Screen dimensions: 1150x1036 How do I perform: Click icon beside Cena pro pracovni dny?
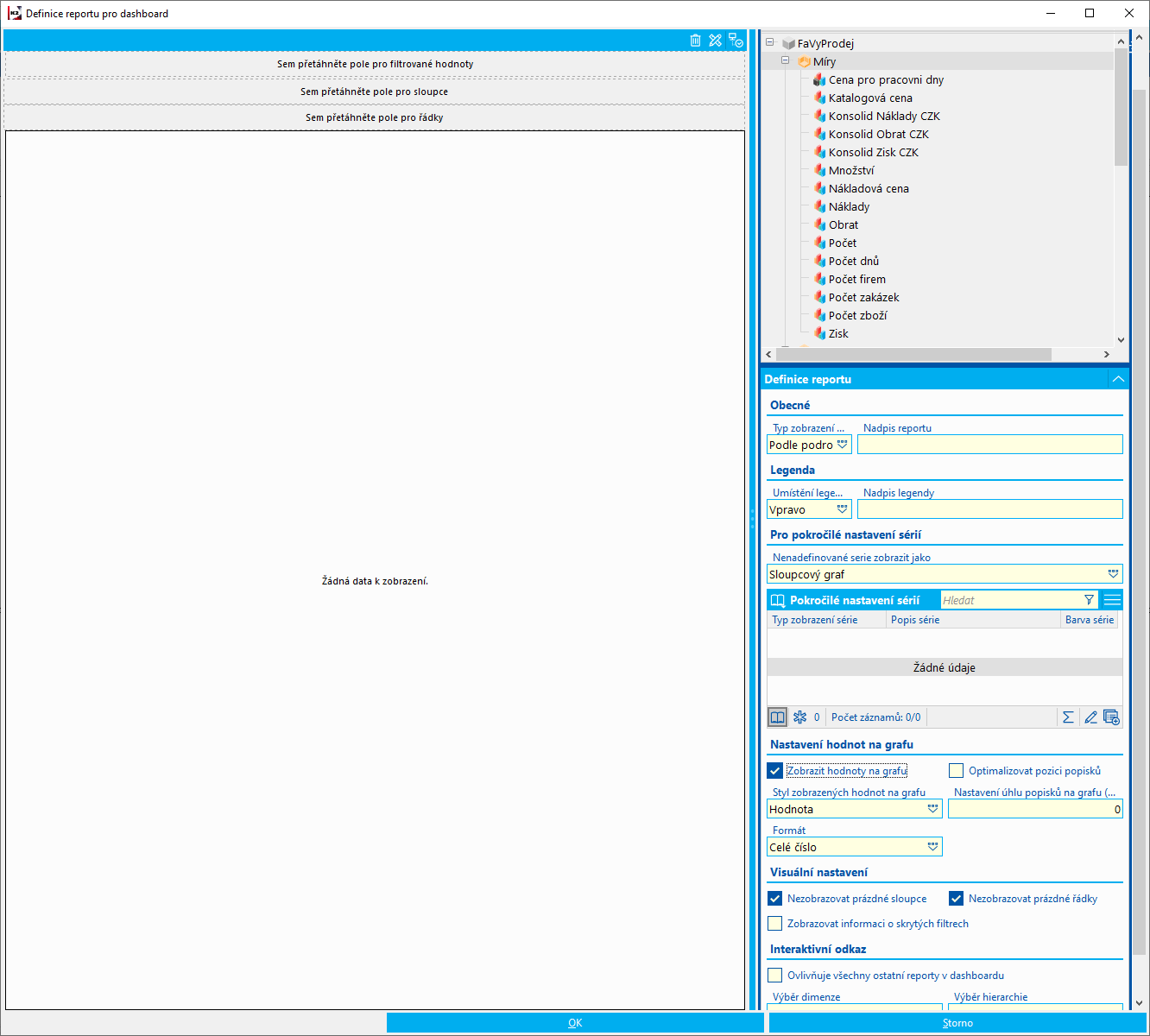coord(819,79)
